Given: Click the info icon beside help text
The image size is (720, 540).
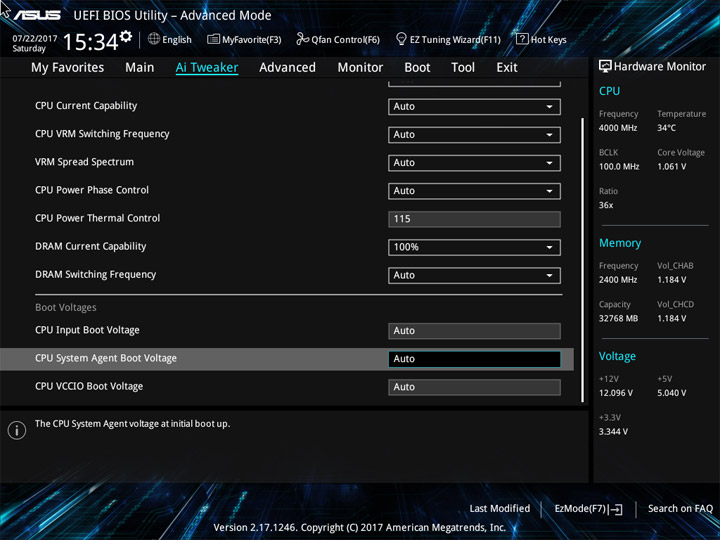Looking at the screenshot, I should [x=17, y=430].
